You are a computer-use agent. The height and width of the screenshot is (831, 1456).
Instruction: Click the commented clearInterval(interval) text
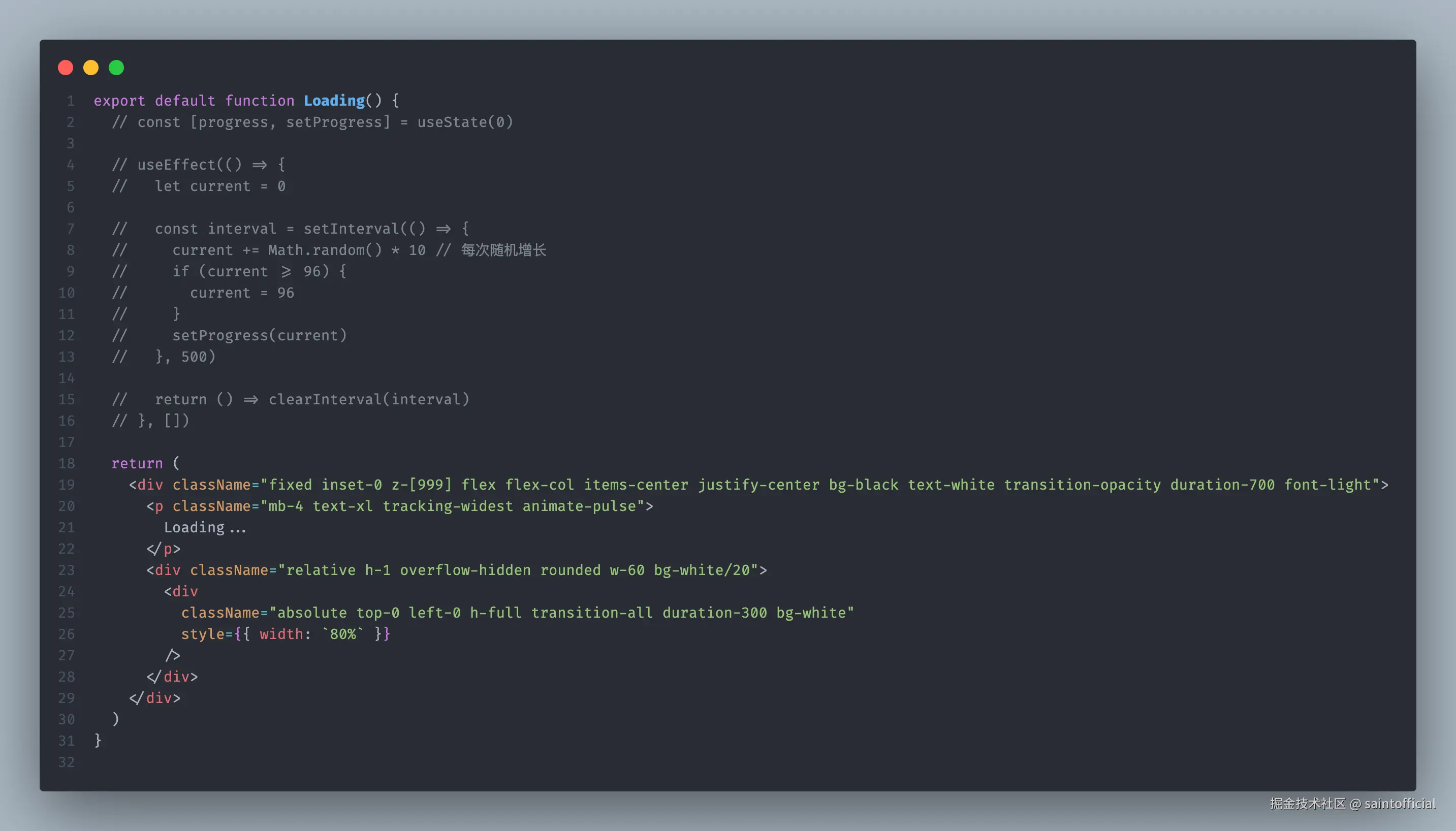pyautogui.click(x=369, y=400)
